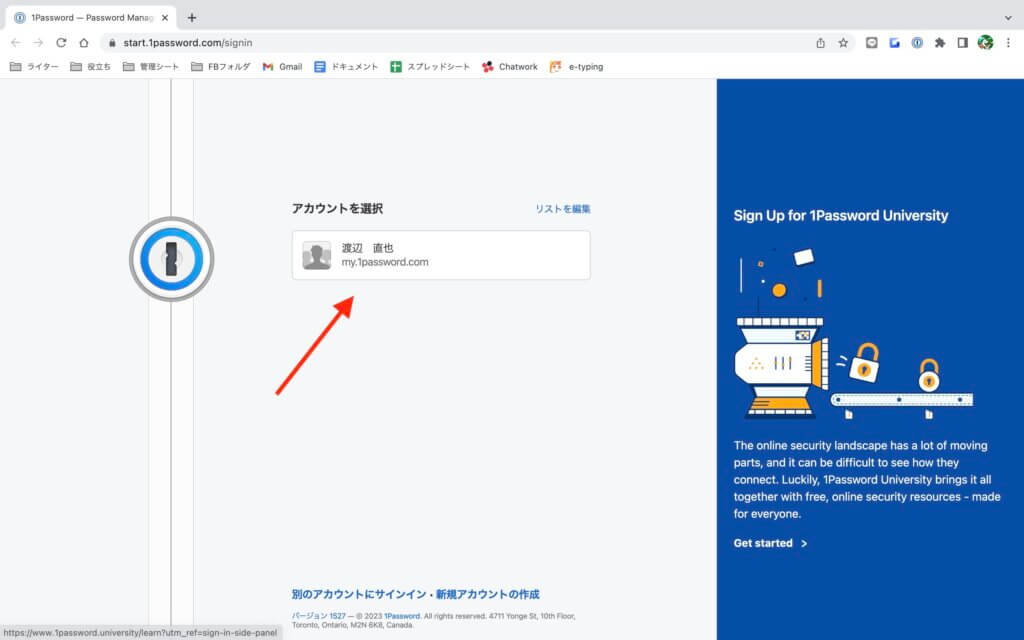The height and width of the screenshot is (640, 1024).
Task: Click the Pocket-style extension icon in the toolbar
Action: (871, 42)
